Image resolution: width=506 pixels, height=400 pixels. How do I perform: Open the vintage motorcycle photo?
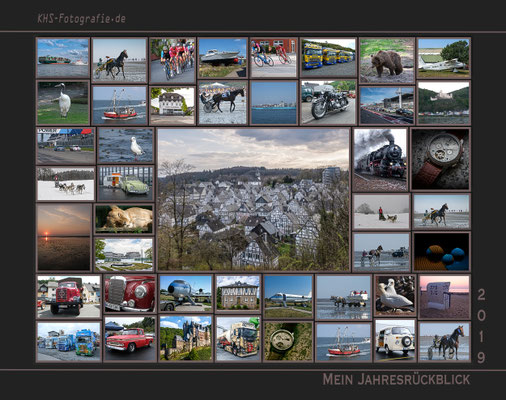click(x=329, y=103)
